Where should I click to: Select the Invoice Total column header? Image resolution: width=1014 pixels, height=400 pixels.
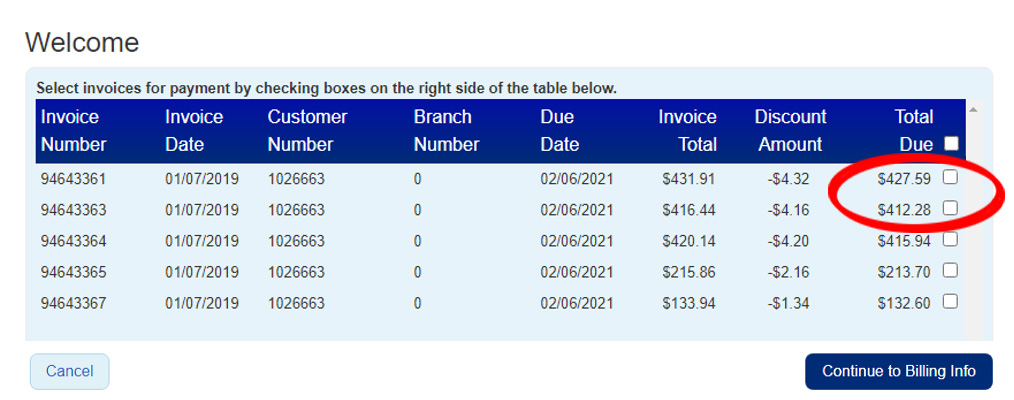[x=687, y=131]
